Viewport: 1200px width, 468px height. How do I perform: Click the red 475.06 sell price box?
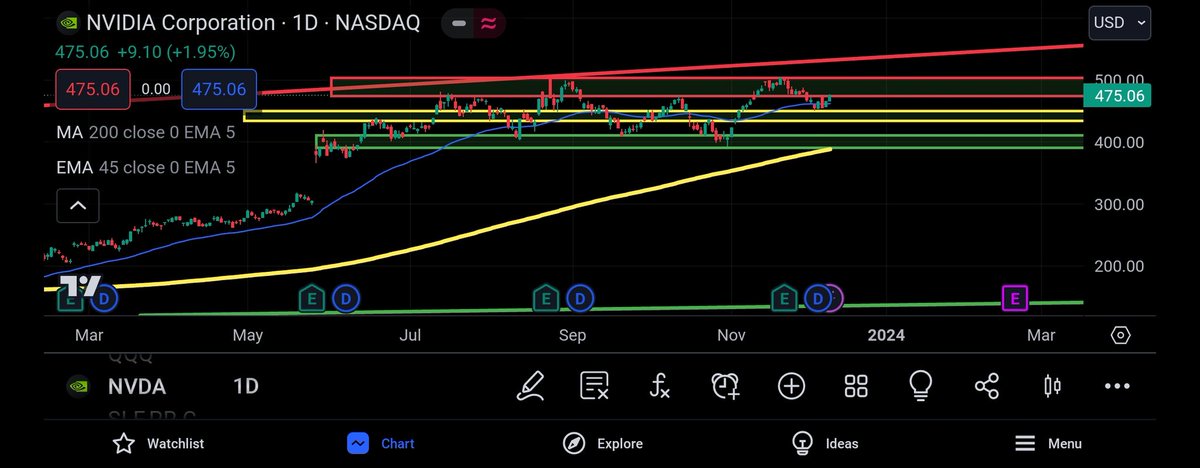pos(93,89)
